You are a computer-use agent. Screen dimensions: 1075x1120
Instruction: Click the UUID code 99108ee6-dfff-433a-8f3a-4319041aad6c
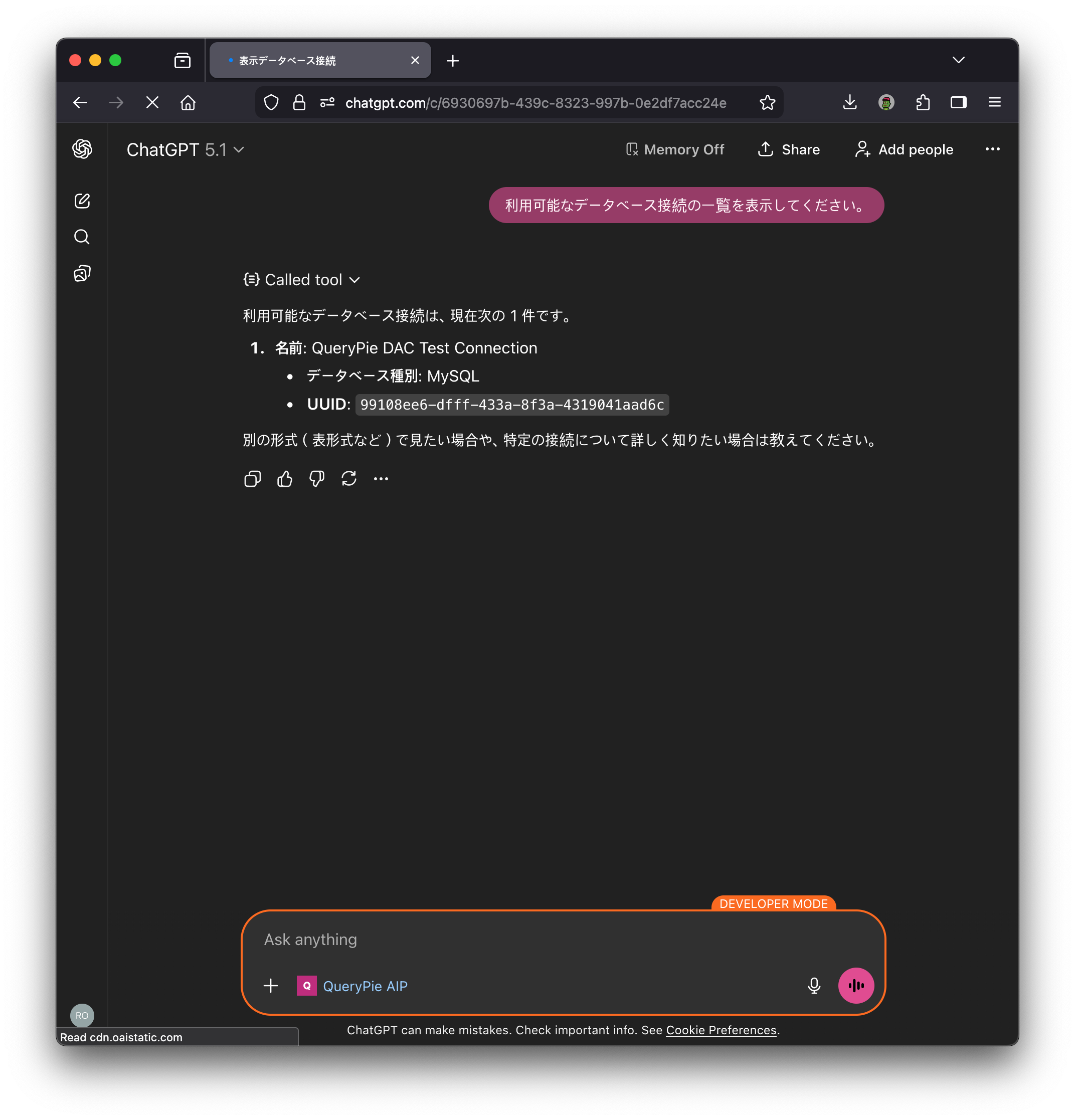(x=511, y=405)
